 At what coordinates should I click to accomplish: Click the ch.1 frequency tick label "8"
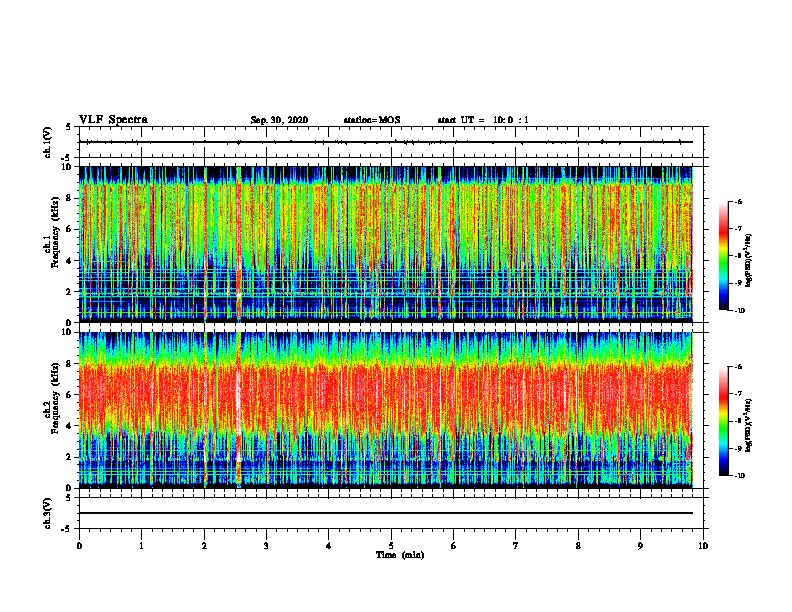70,198
